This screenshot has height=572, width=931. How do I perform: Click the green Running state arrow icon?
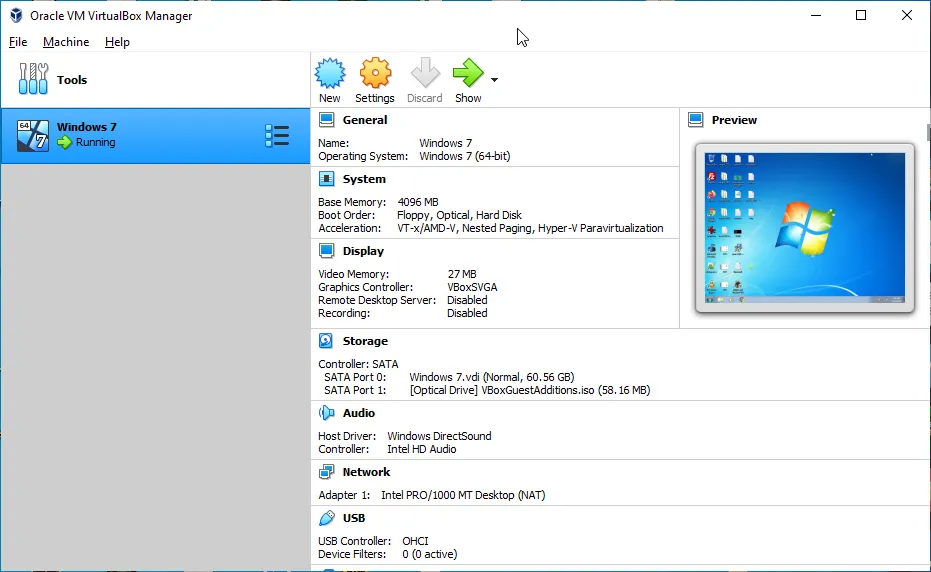(64, 143)
